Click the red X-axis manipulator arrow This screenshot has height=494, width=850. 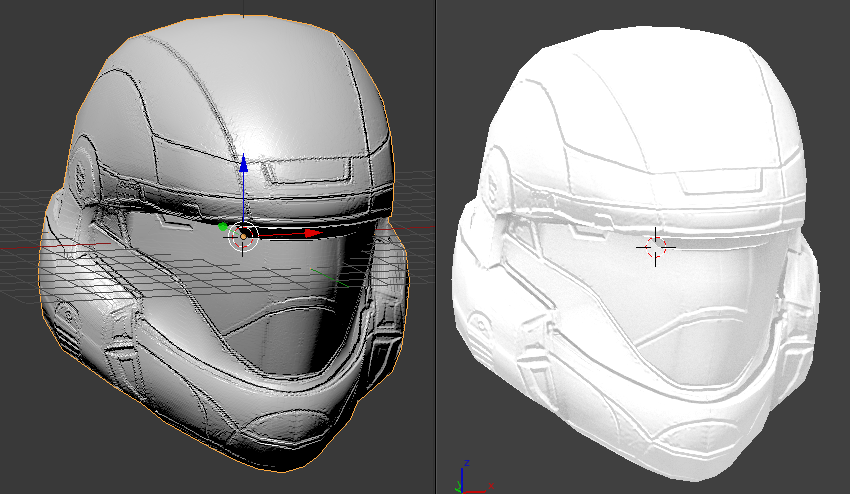pos(314,233)
